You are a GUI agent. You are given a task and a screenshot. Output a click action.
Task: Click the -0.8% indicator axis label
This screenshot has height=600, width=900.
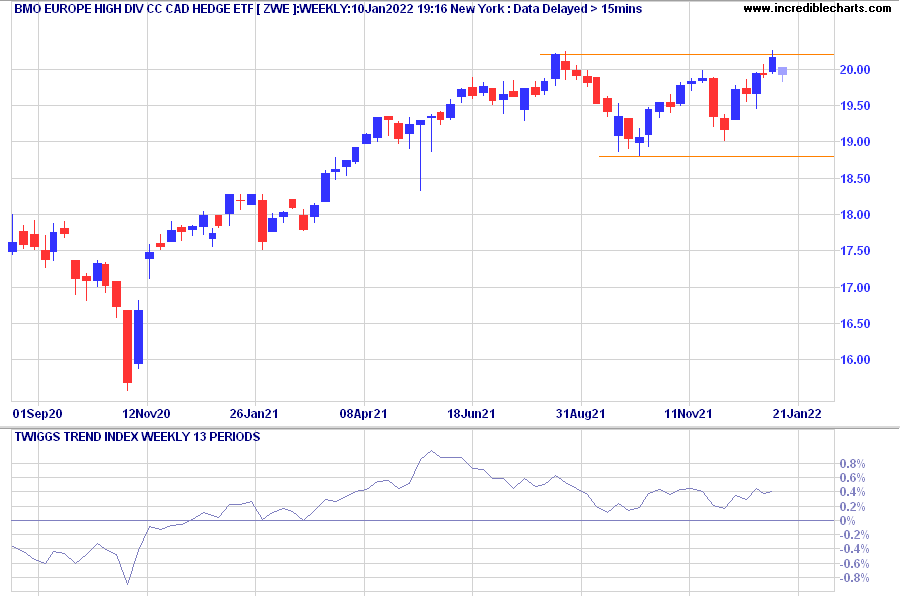pyautogui.click(x=854, y=578)
